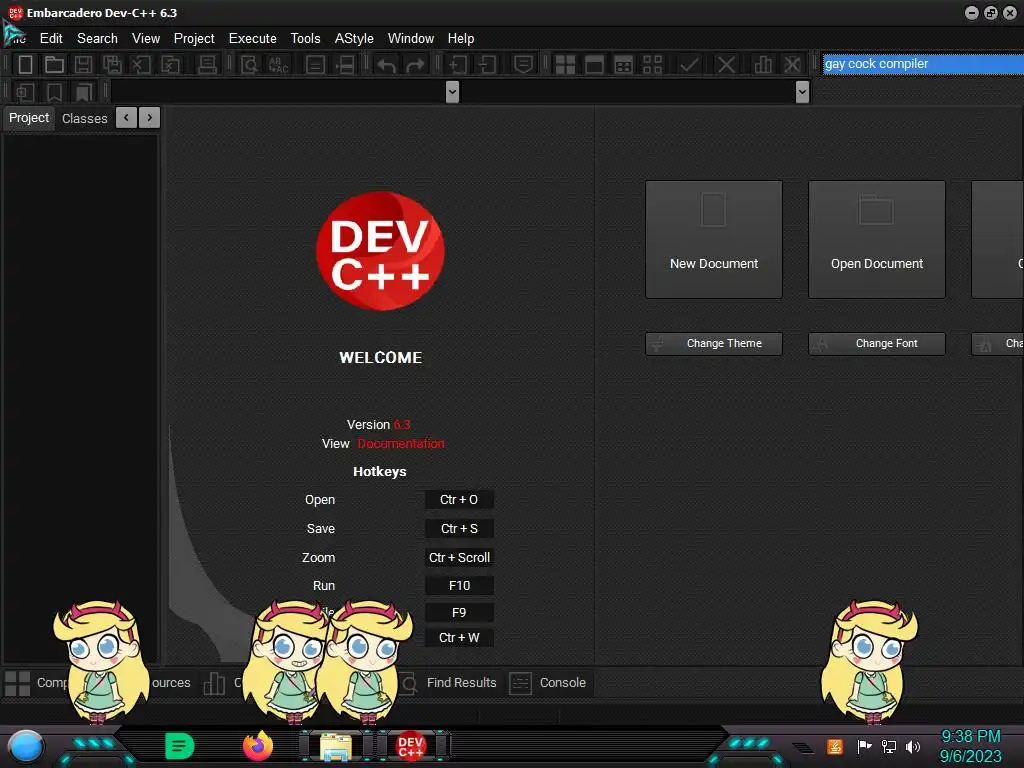Click the Stop execution X icon
This screenshot has width=1024, height=768.
coord(726,65)
